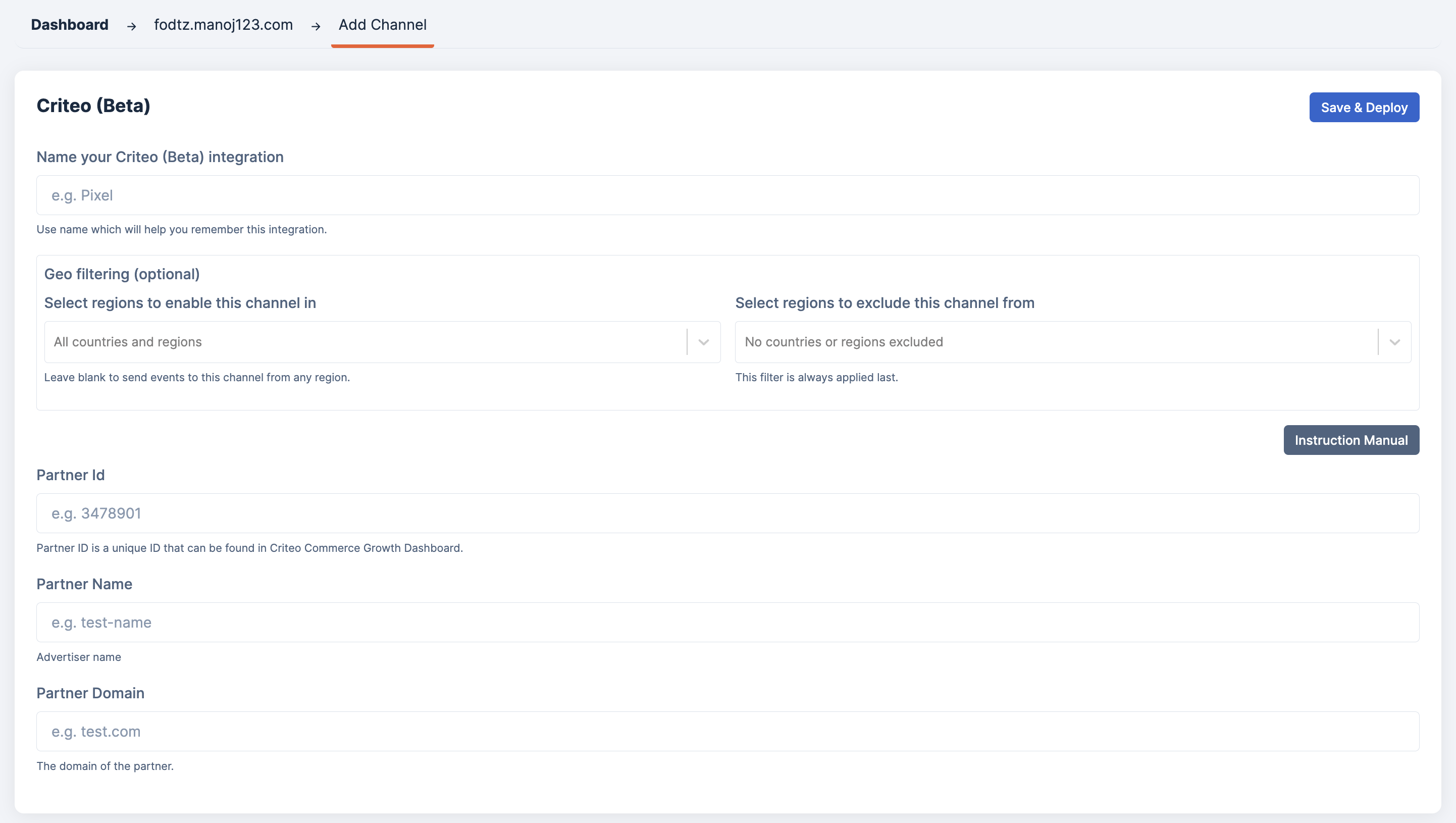Expand the exclude-regions dropdown chevron
The height and width of the screenshot is (823, 1456).
(1394, 342)
